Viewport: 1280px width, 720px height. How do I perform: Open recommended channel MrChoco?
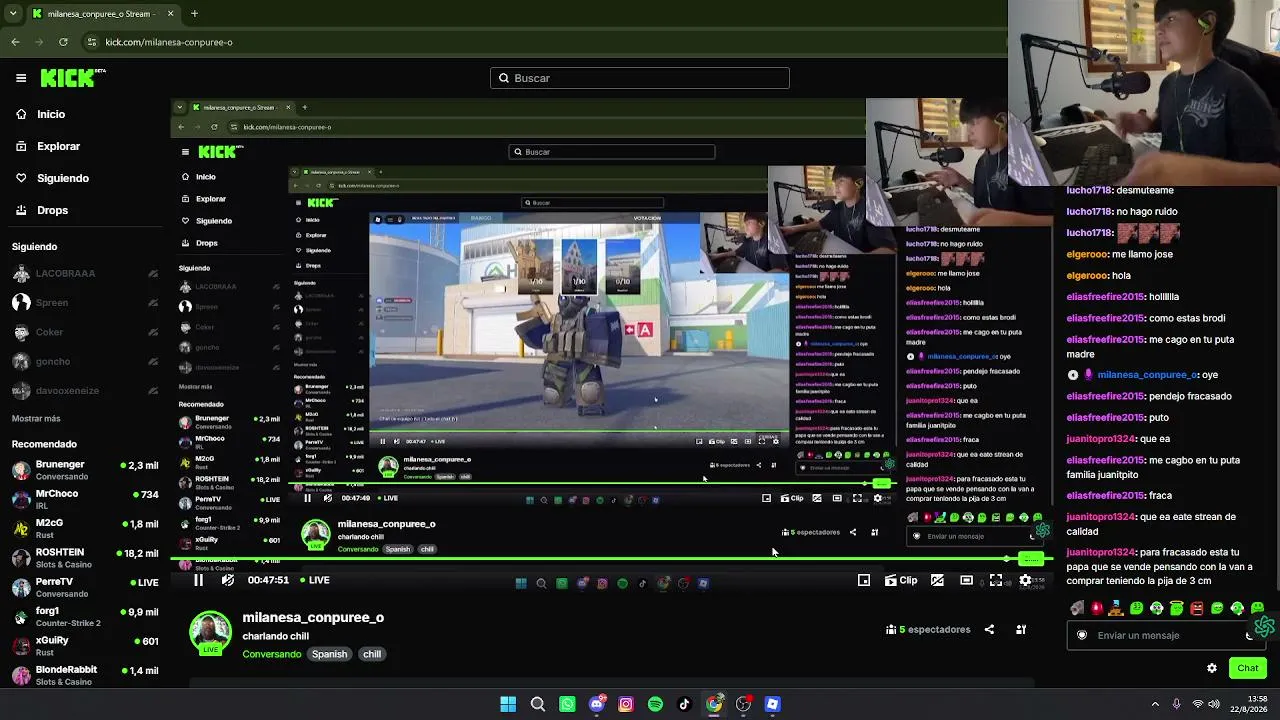click(x=84, y=499)
